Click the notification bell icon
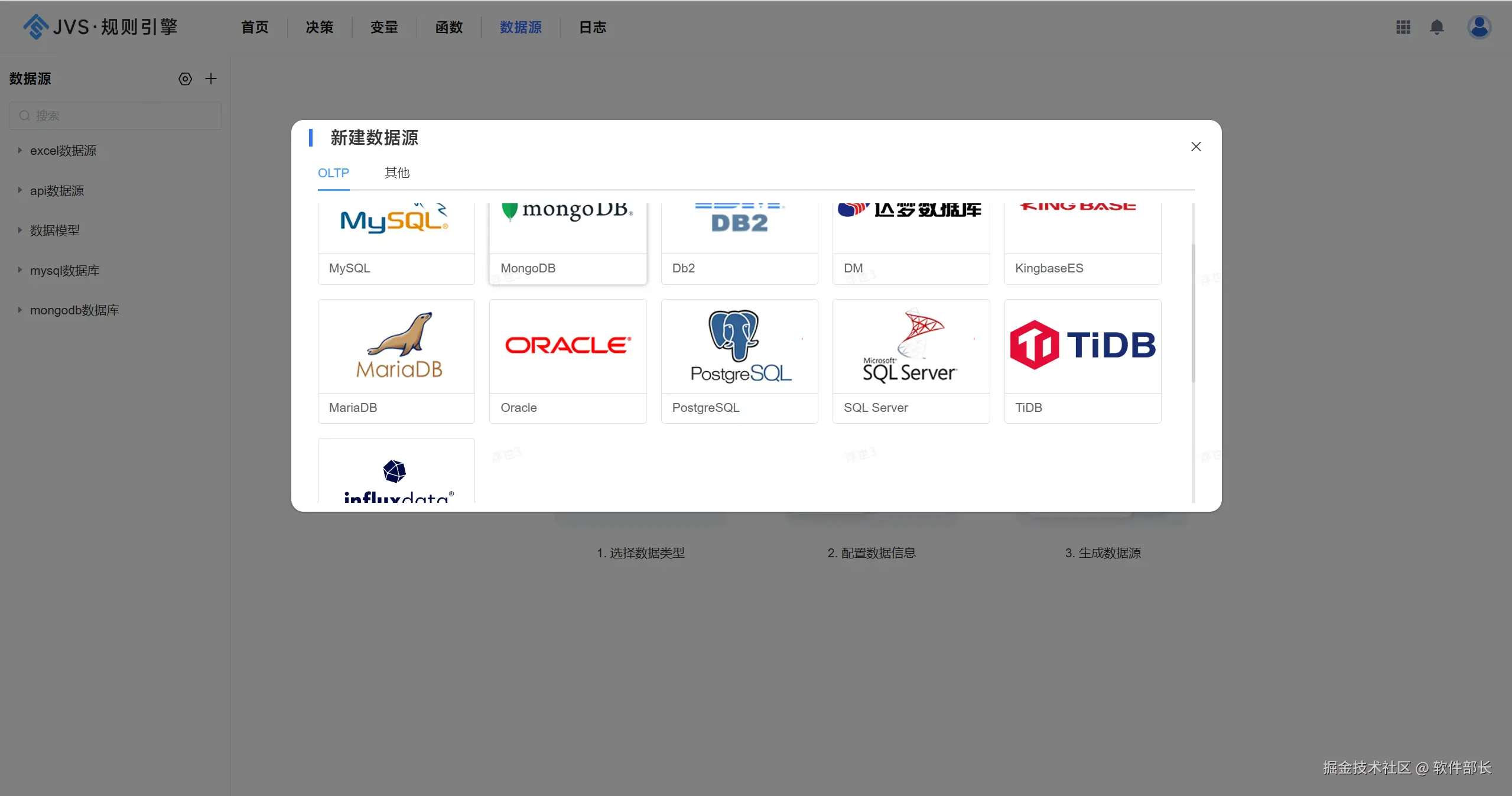This screenshot has height=796, width=1512. click(1436, 27)
